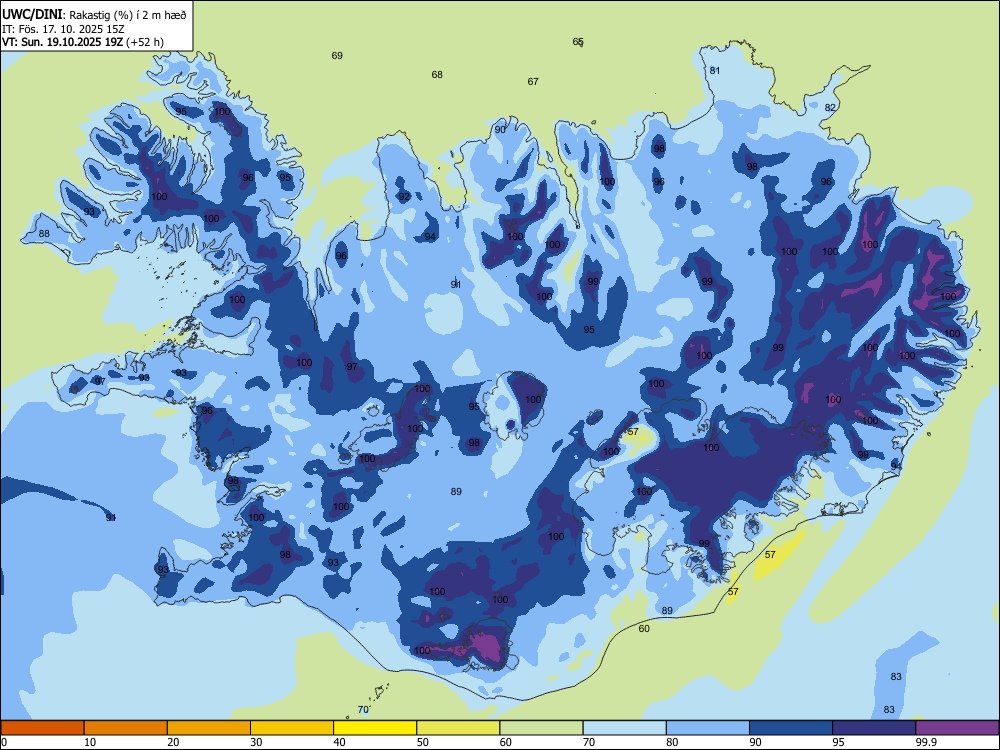Select the humidity value '67' on the map
This screenshot has height=750, width=1000.
(533, 82)
